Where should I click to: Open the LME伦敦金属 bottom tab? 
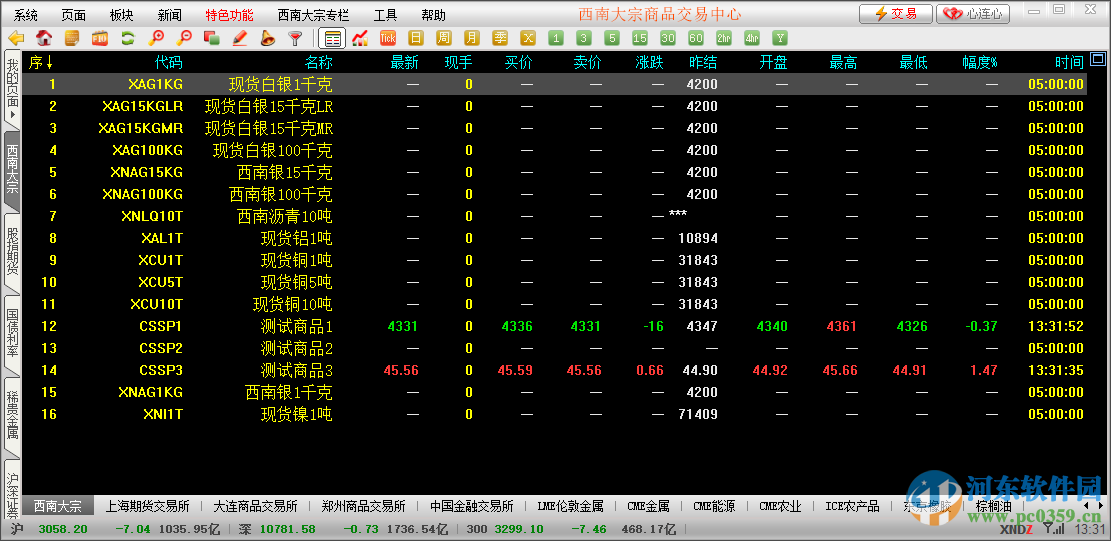tap(570, 506)
